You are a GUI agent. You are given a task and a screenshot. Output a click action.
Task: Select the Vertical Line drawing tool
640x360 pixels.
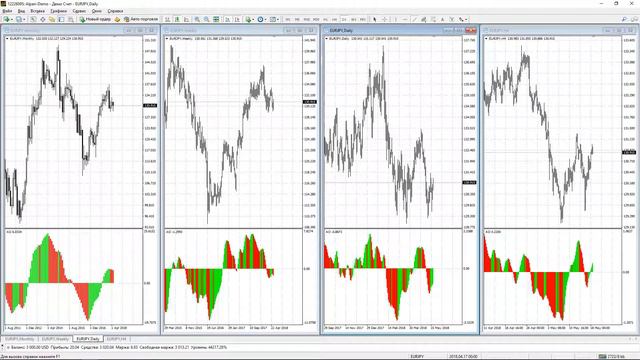pos(396,19)
